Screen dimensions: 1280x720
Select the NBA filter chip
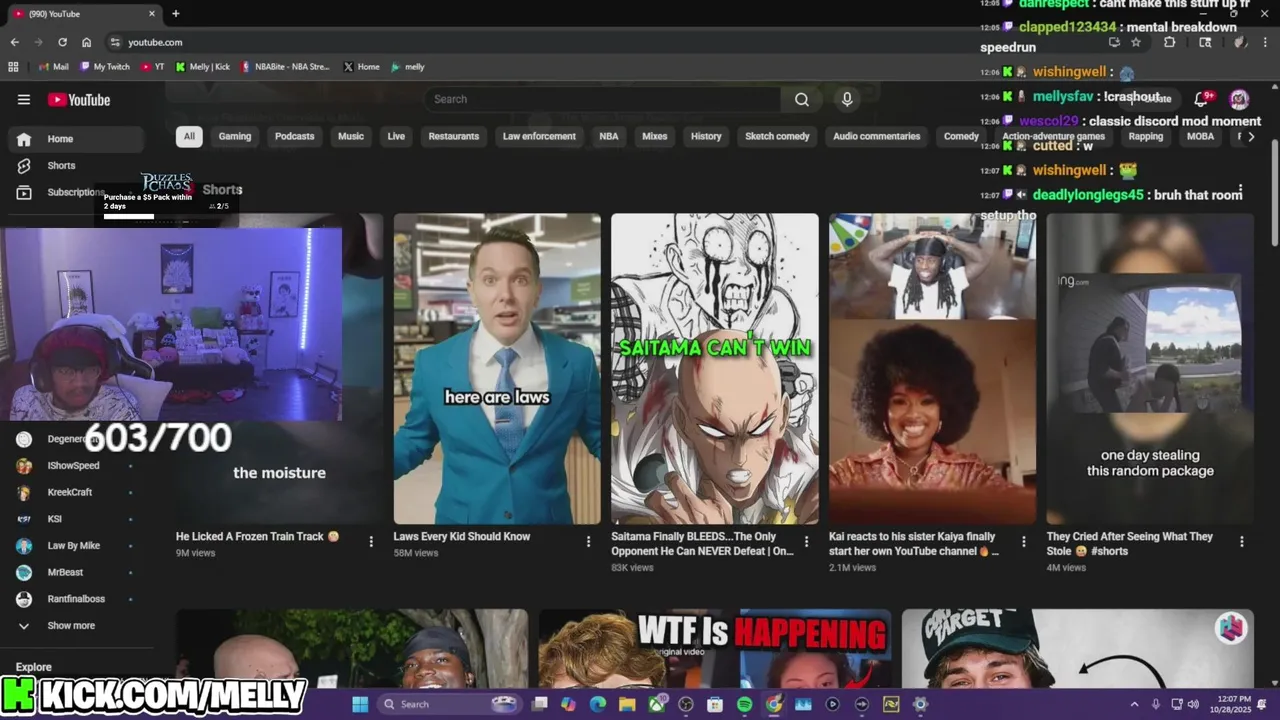[x=609, y=136]
